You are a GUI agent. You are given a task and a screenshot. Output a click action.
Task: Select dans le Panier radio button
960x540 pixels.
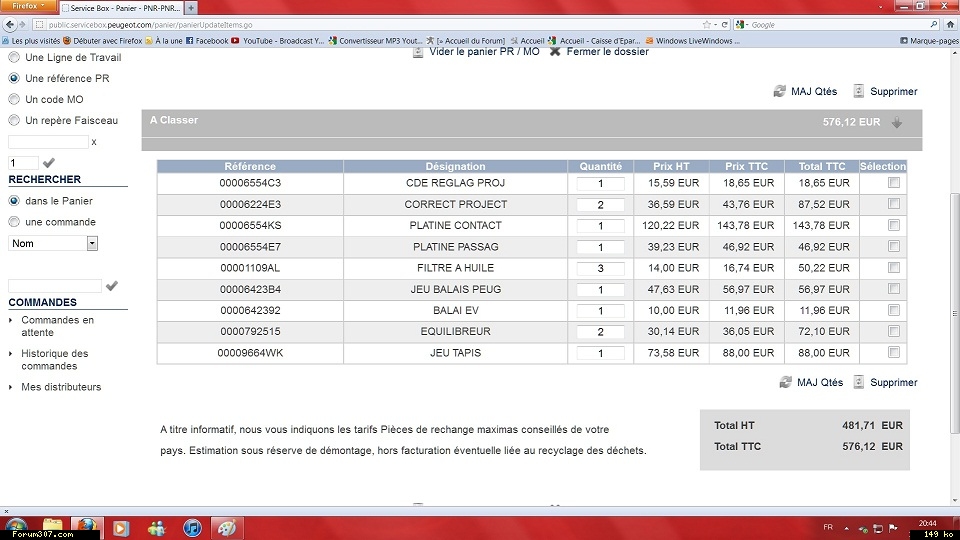[x=14, y=201]
